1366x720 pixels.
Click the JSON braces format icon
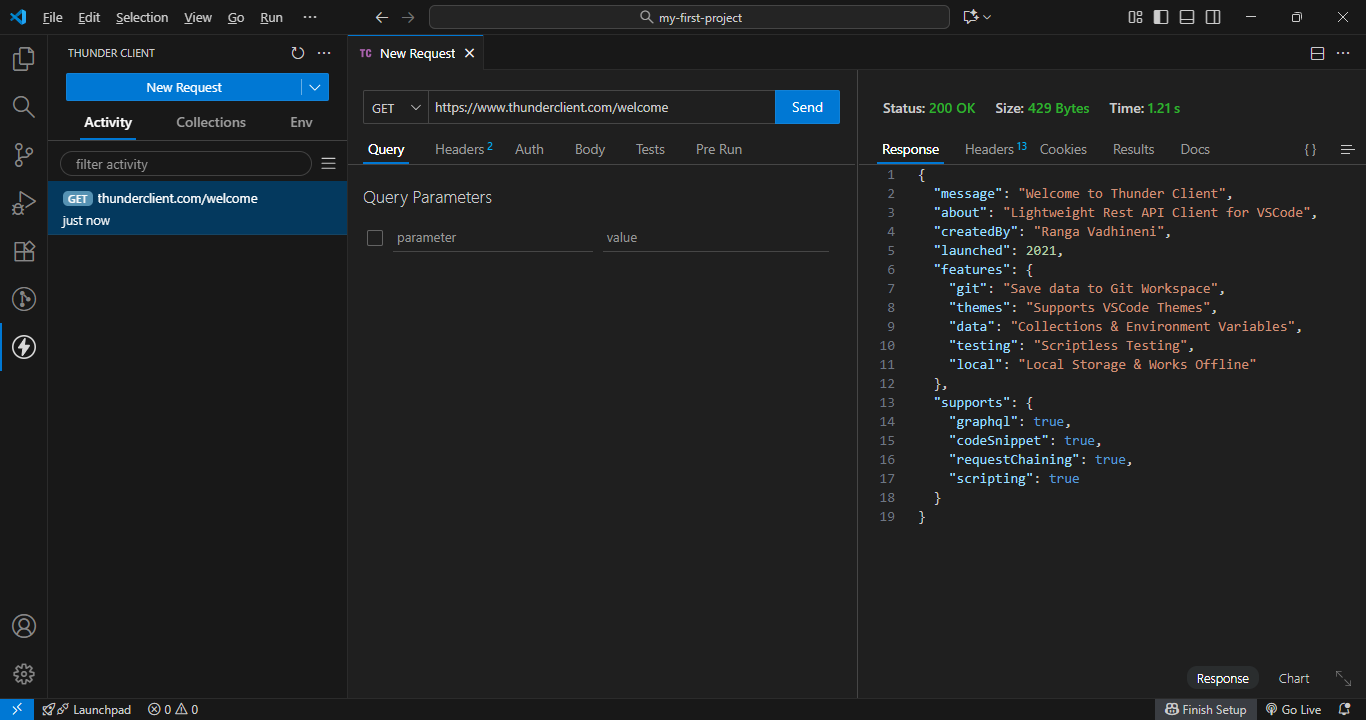[1310, 149]
